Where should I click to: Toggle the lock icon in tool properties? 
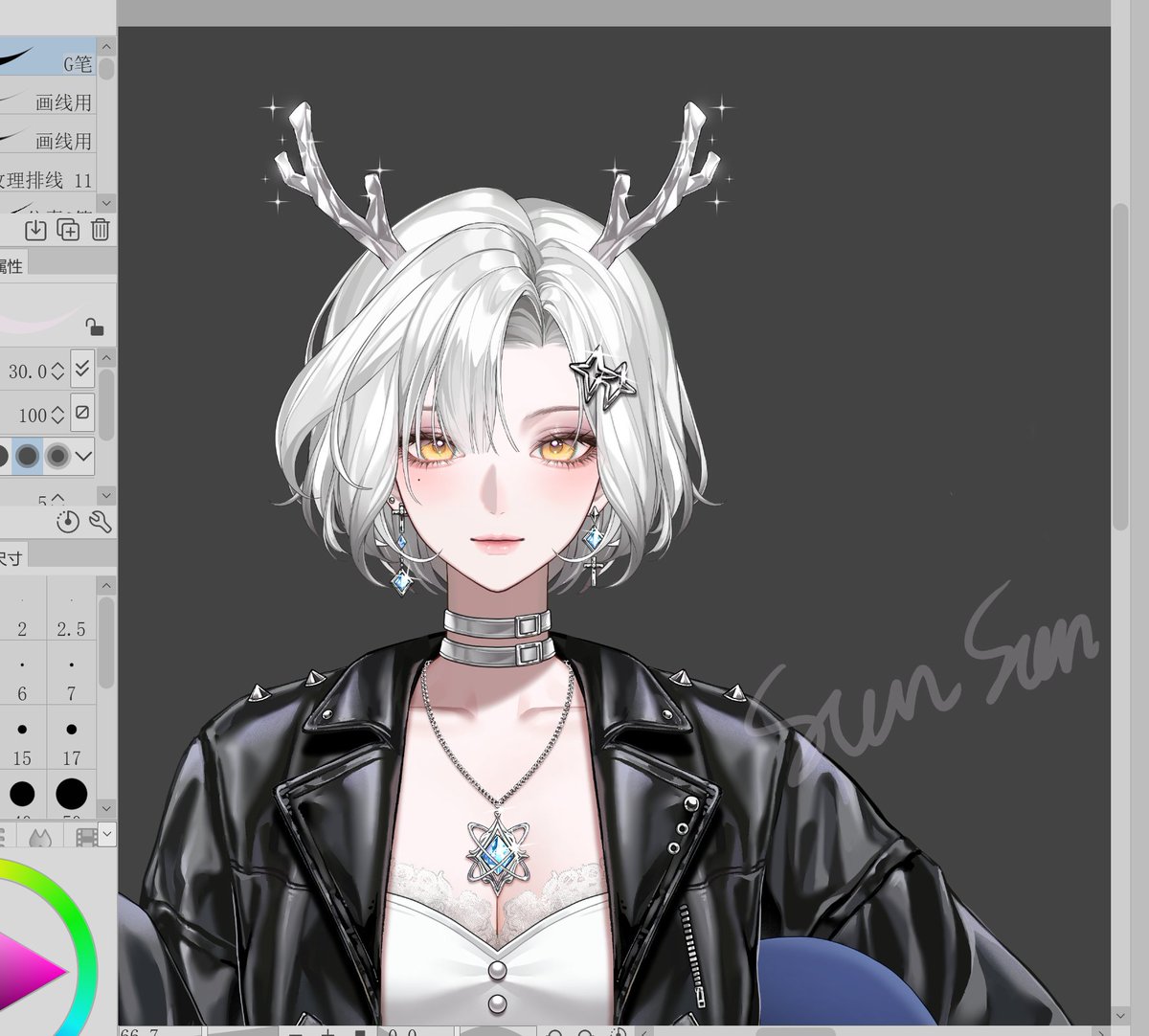(94, 328)
